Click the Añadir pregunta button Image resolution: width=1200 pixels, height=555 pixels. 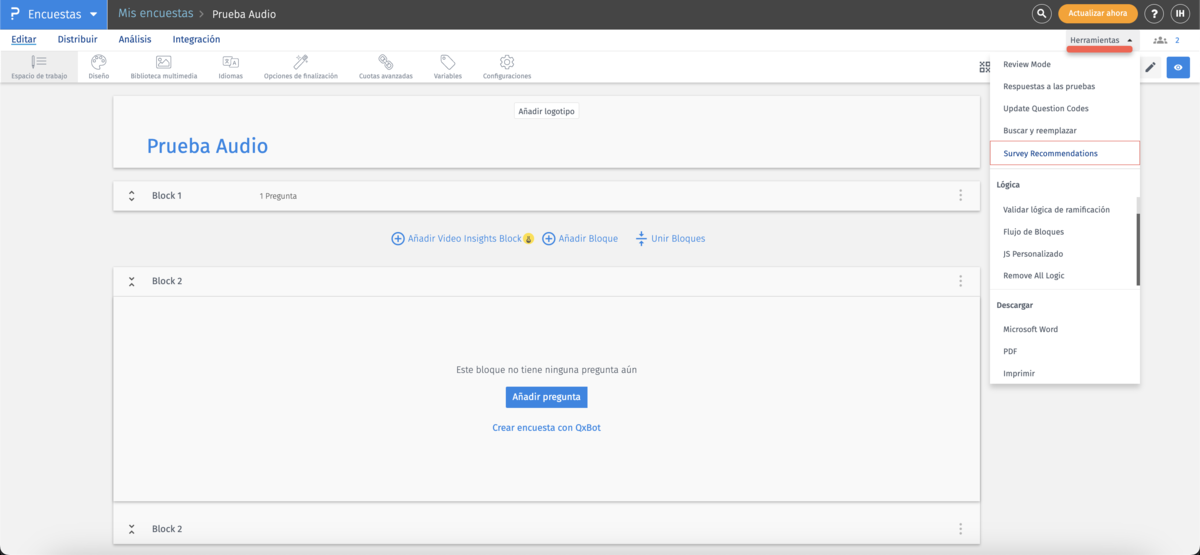pyautogui.click(x=546, y=397)
